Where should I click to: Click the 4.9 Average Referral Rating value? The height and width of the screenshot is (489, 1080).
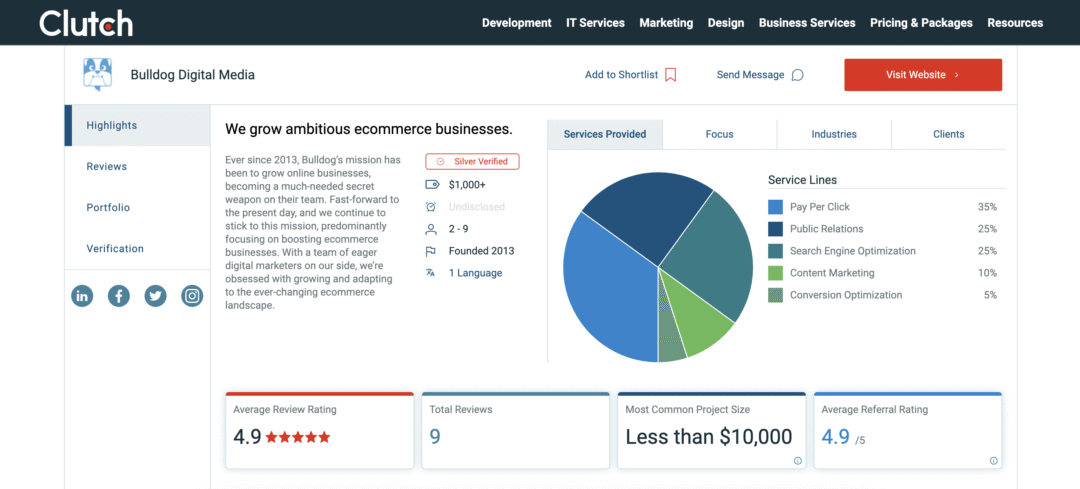[835, 437]
